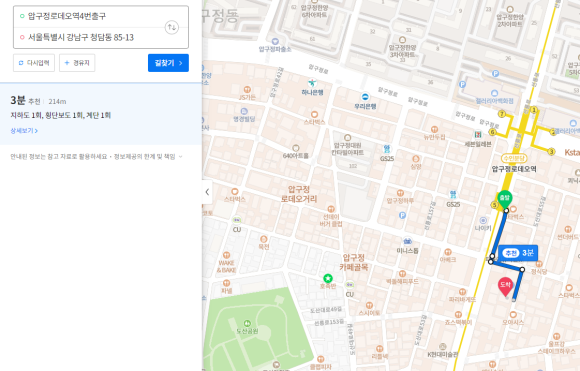Select the 미니스톱 store icon
This screenshot has height=371, width=580.
pyautogui.click(x=407, y=241)
